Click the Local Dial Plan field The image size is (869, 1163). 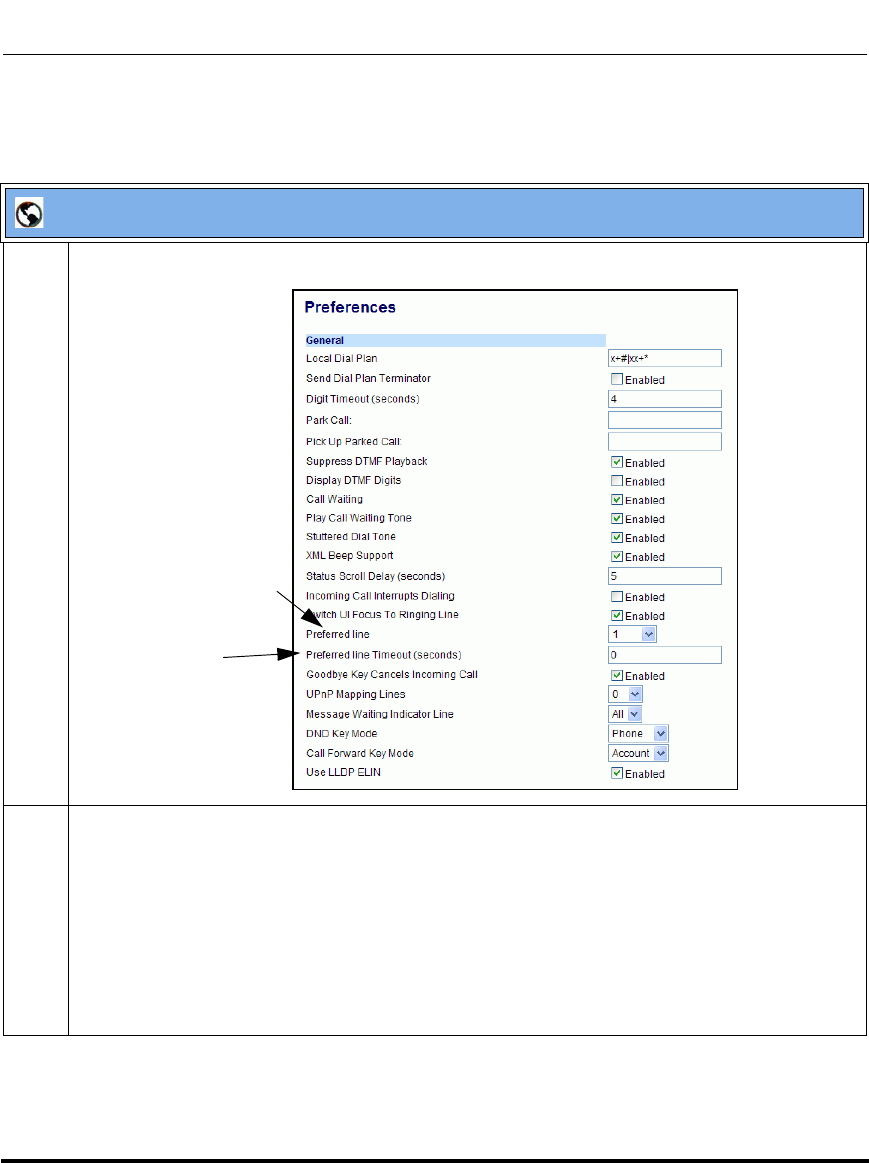coord(665,358)
